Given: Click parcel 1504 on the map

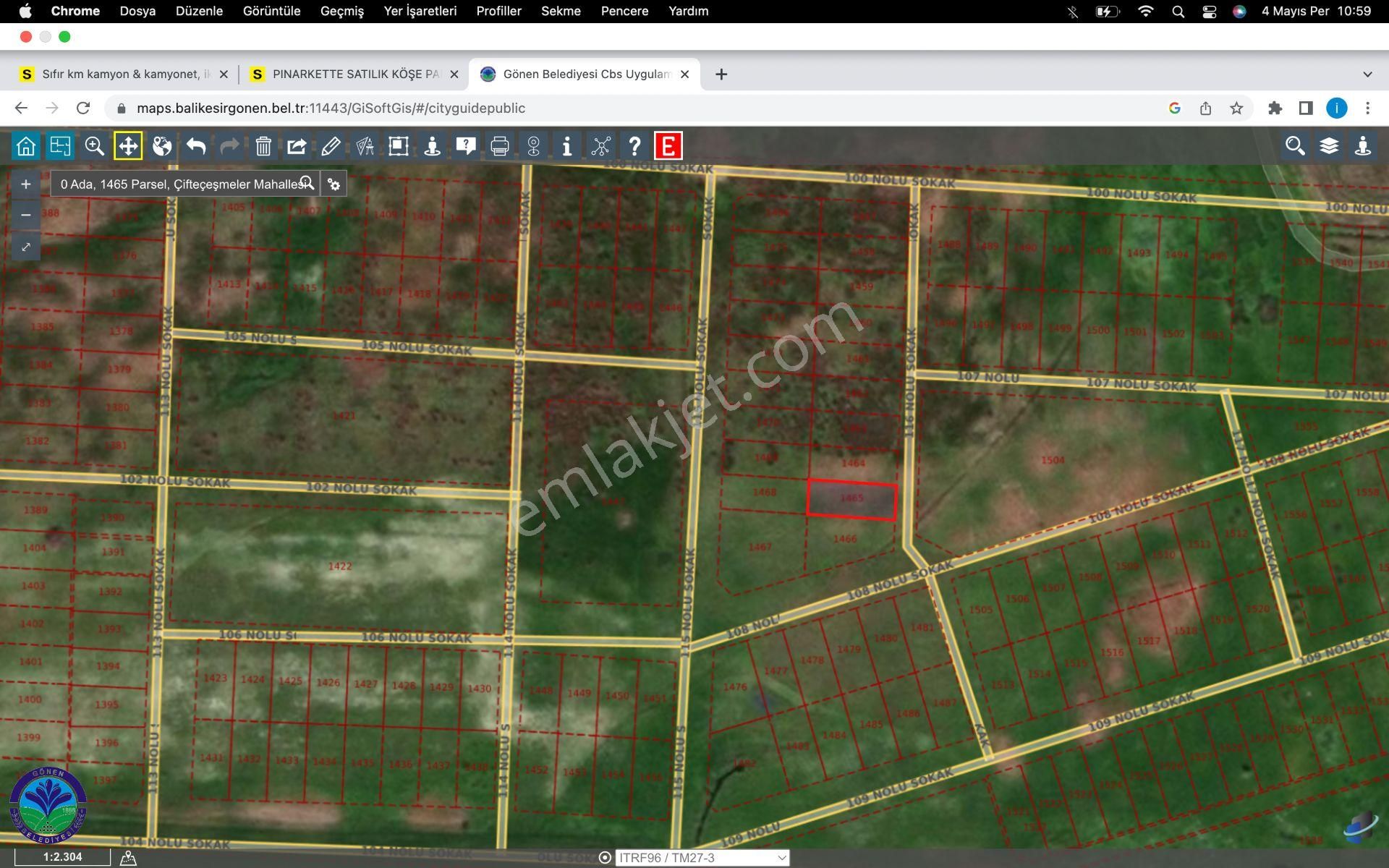Looking at the screenshot, I should click(x=1053, y=460).
